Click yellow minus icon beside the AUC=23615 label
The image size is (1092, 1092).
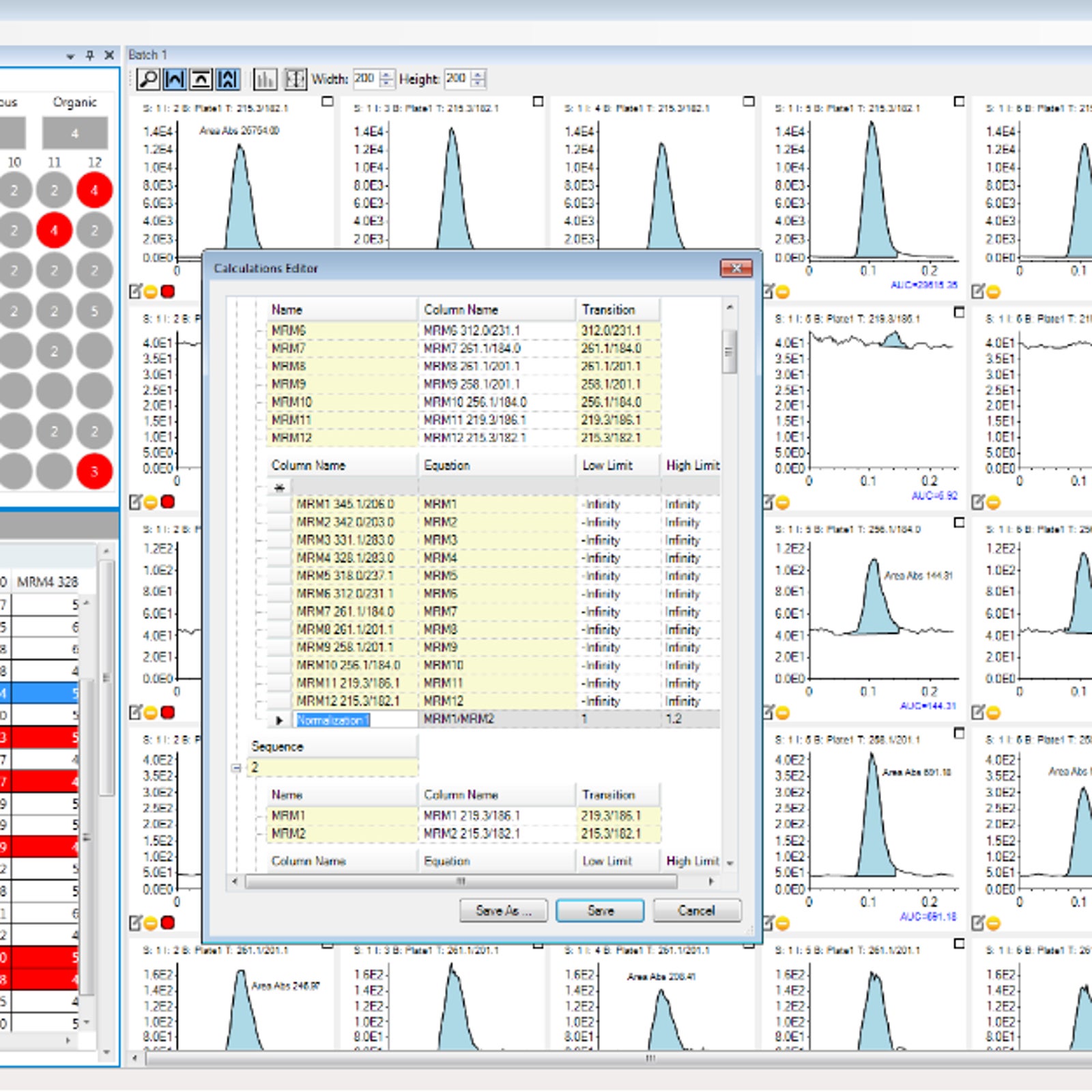click(x=783, y=292)
